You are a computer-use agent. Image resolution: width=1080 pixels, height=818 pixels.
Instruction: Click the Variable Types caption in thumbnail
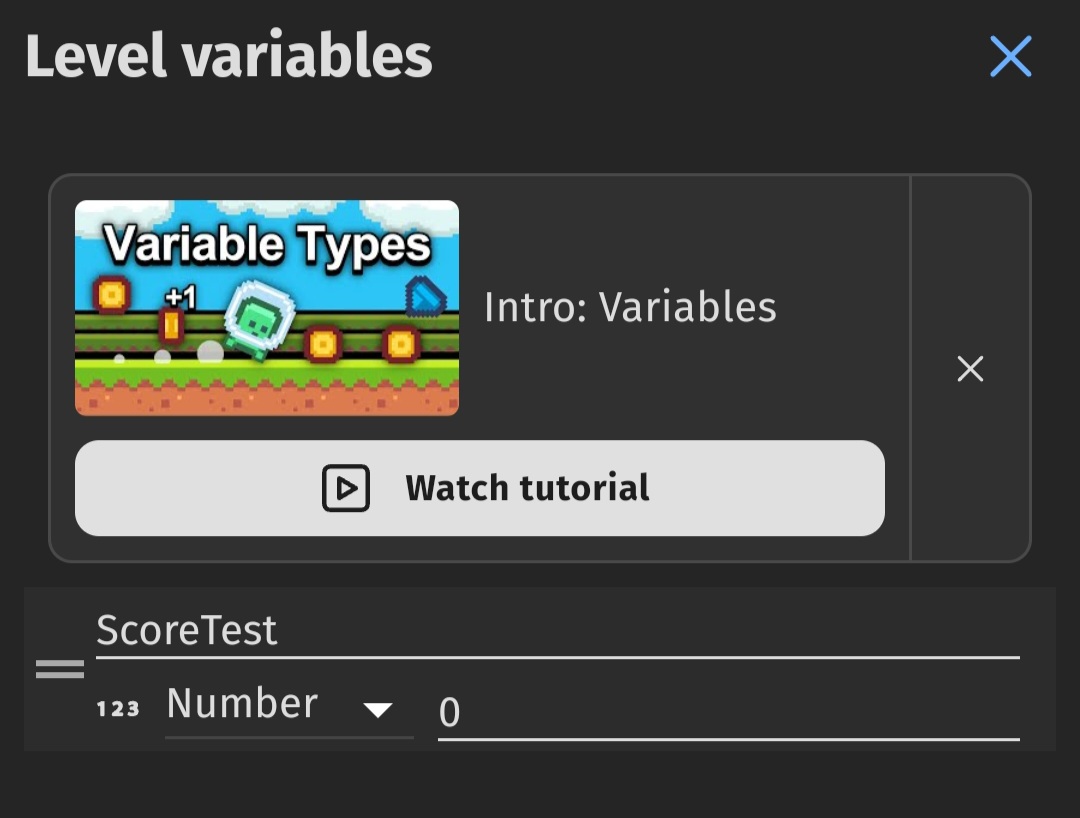pyautogui.click(x=267, y=244)
